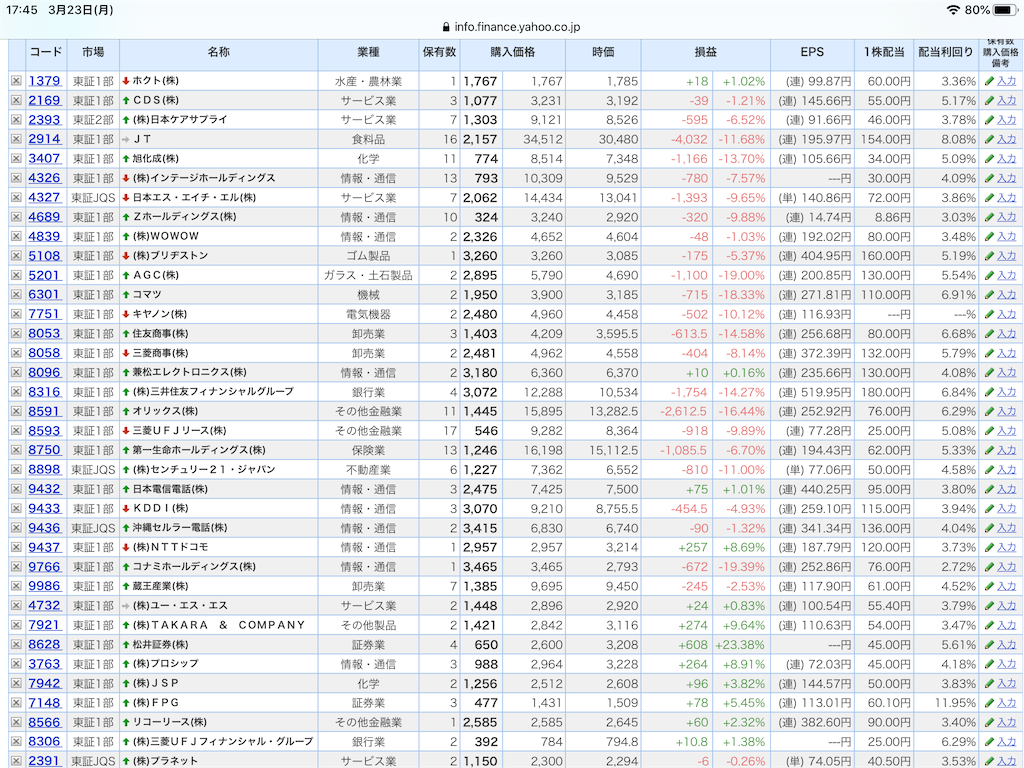Viewport: 1024px width, 768px height.
Task: Tap the battery indicator in status bar
Action: pyautogui.click(x=1004, y=10)
